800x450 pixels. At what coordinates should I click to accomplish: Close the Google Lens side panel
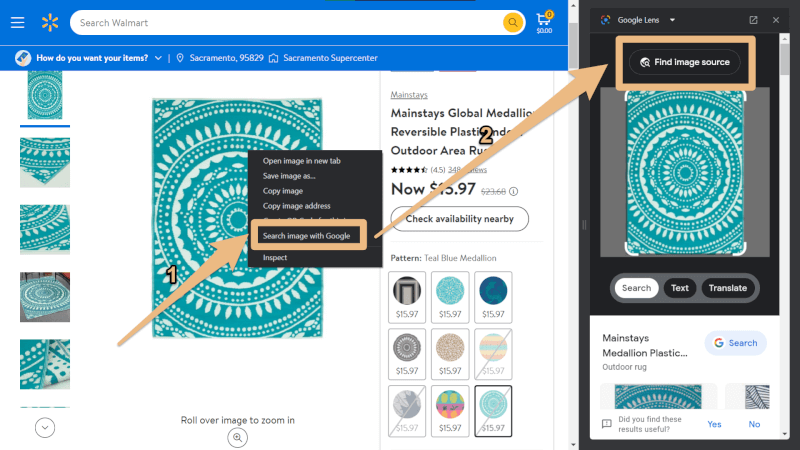pyautogui.click(x=776, y=20)
